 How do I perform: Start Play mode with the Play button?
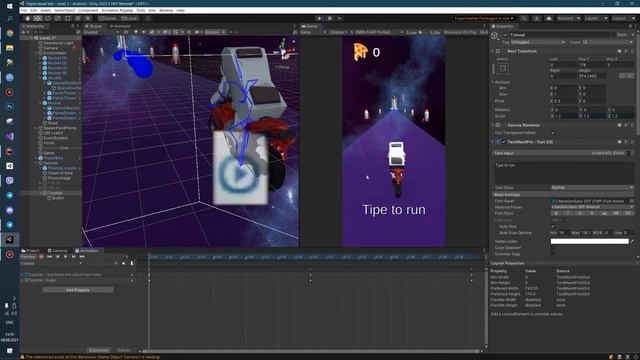pyautogui.click(x=320, y=18)
